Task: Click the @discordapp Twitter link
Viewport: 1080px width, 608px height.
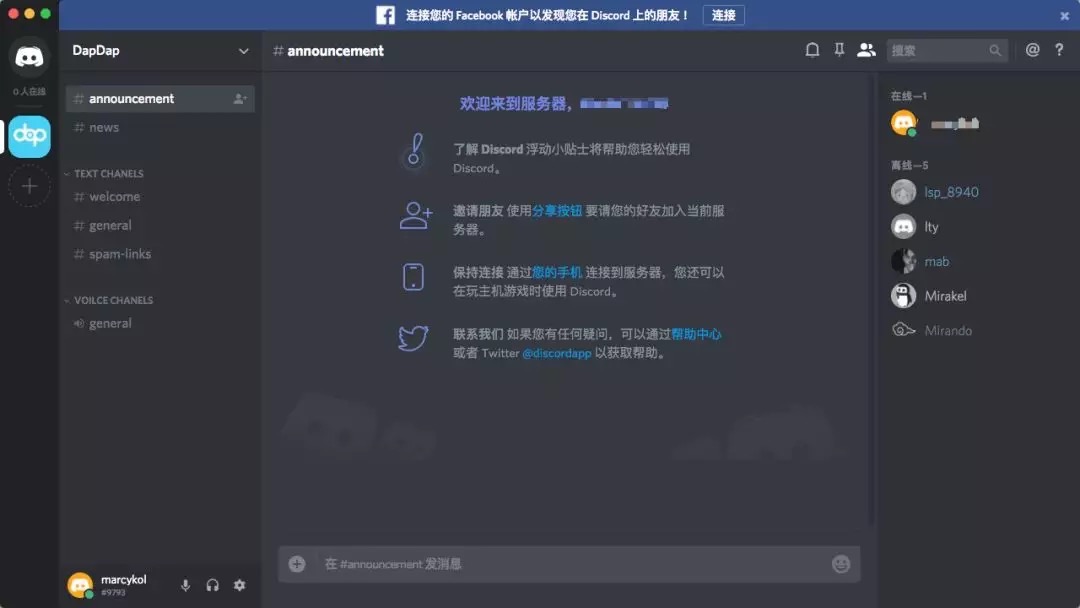Action: click(557, 353)
